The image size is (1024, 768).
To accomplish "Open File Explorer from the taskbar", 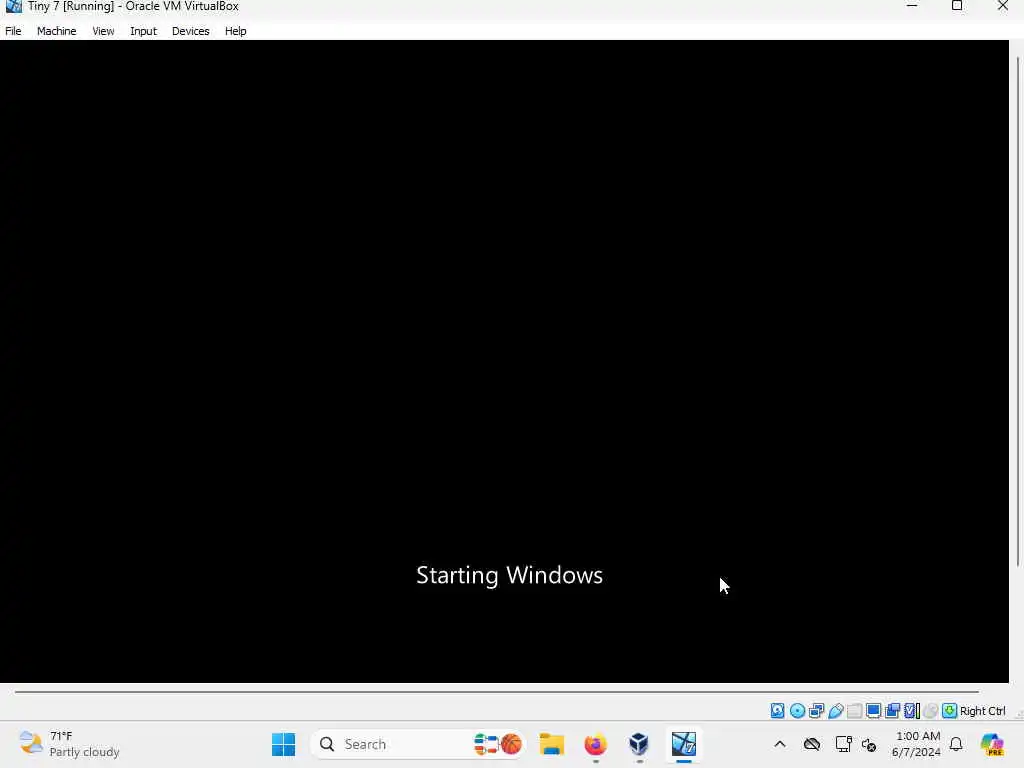I will click(552, 744).
